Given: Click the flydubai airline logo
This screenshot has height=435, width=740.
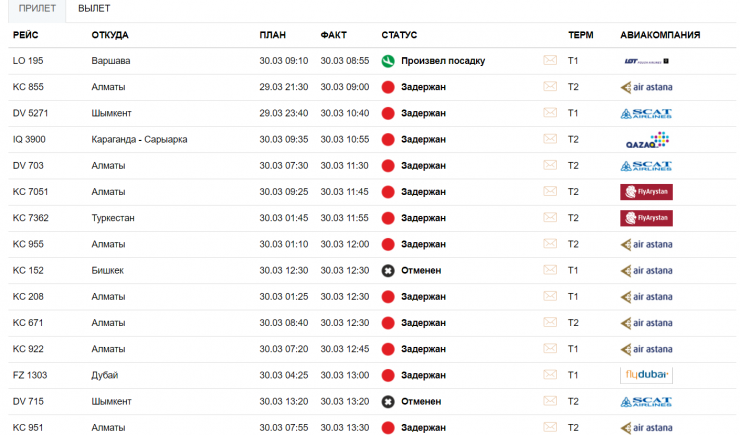Looking at the screenshot, I should pos(646,375).
